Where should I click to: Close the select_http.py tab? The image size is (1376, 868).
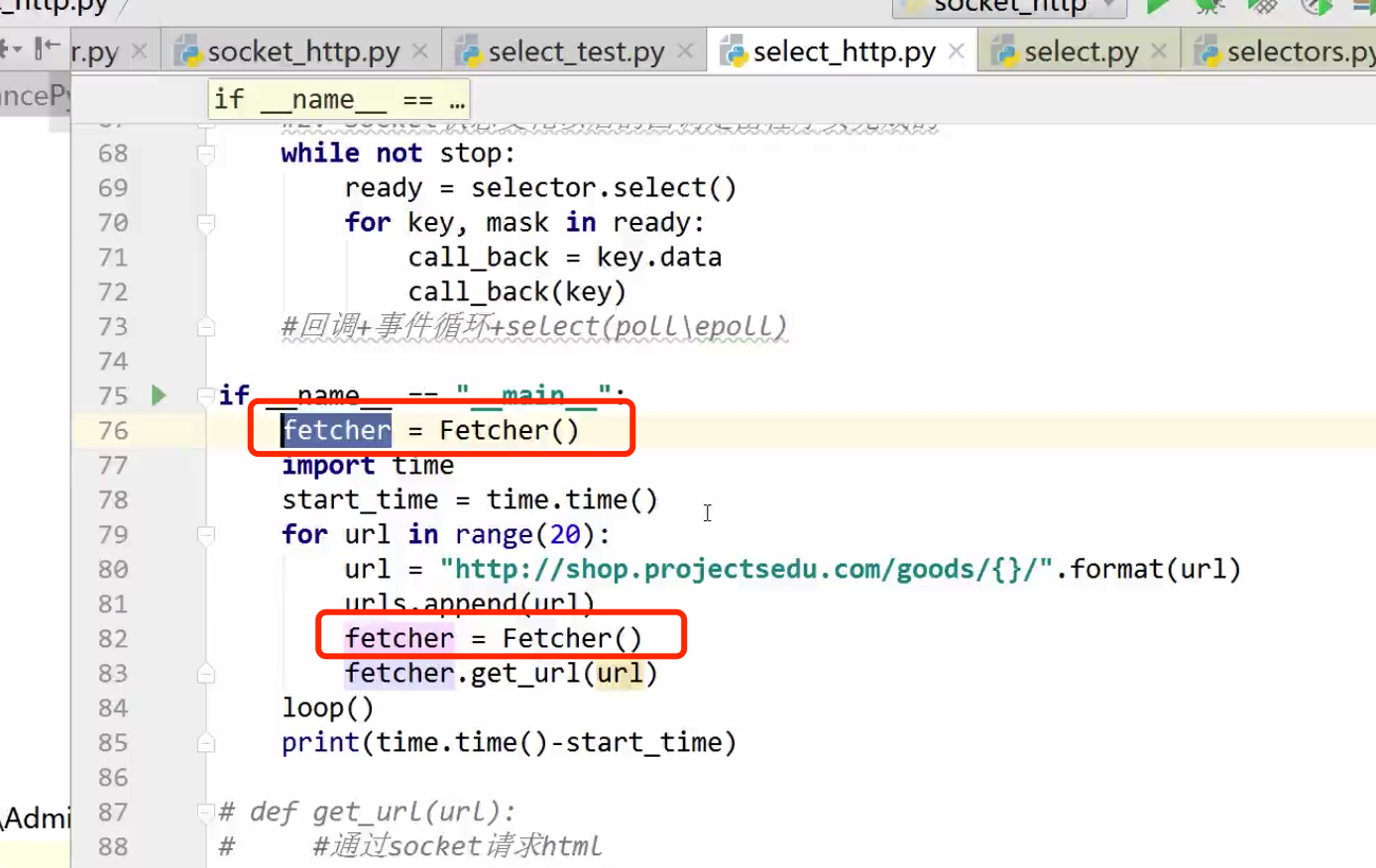[x=956, y=51]
